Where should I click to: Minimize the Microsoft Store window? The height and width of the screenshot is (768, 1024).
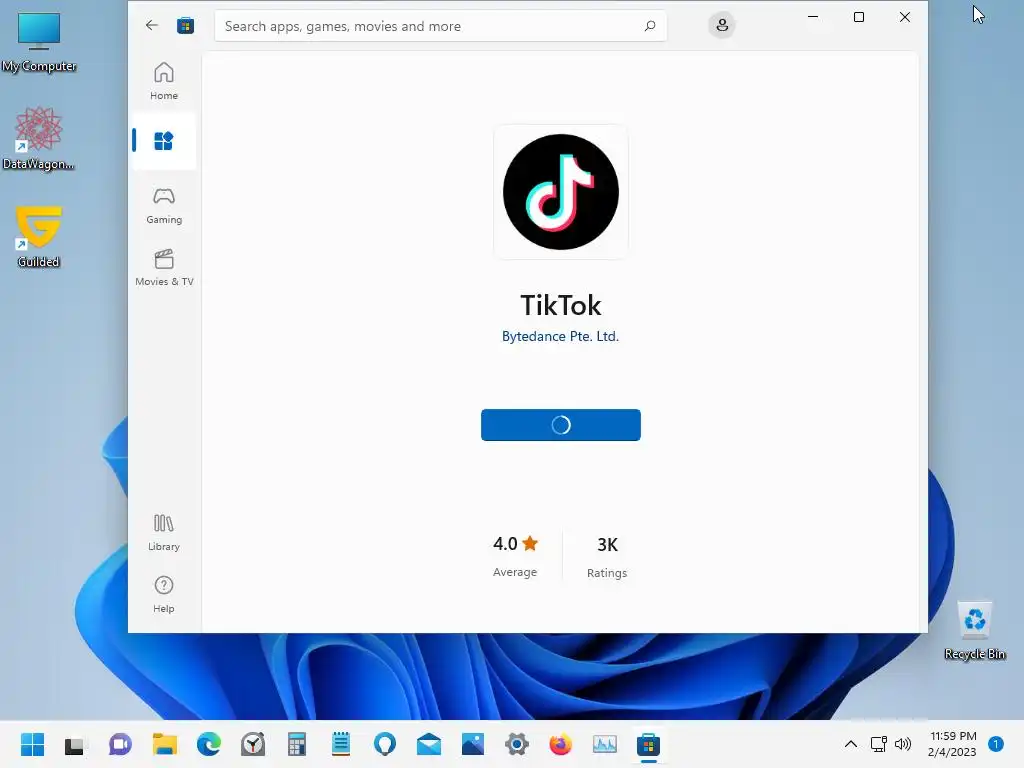point(813,17)
